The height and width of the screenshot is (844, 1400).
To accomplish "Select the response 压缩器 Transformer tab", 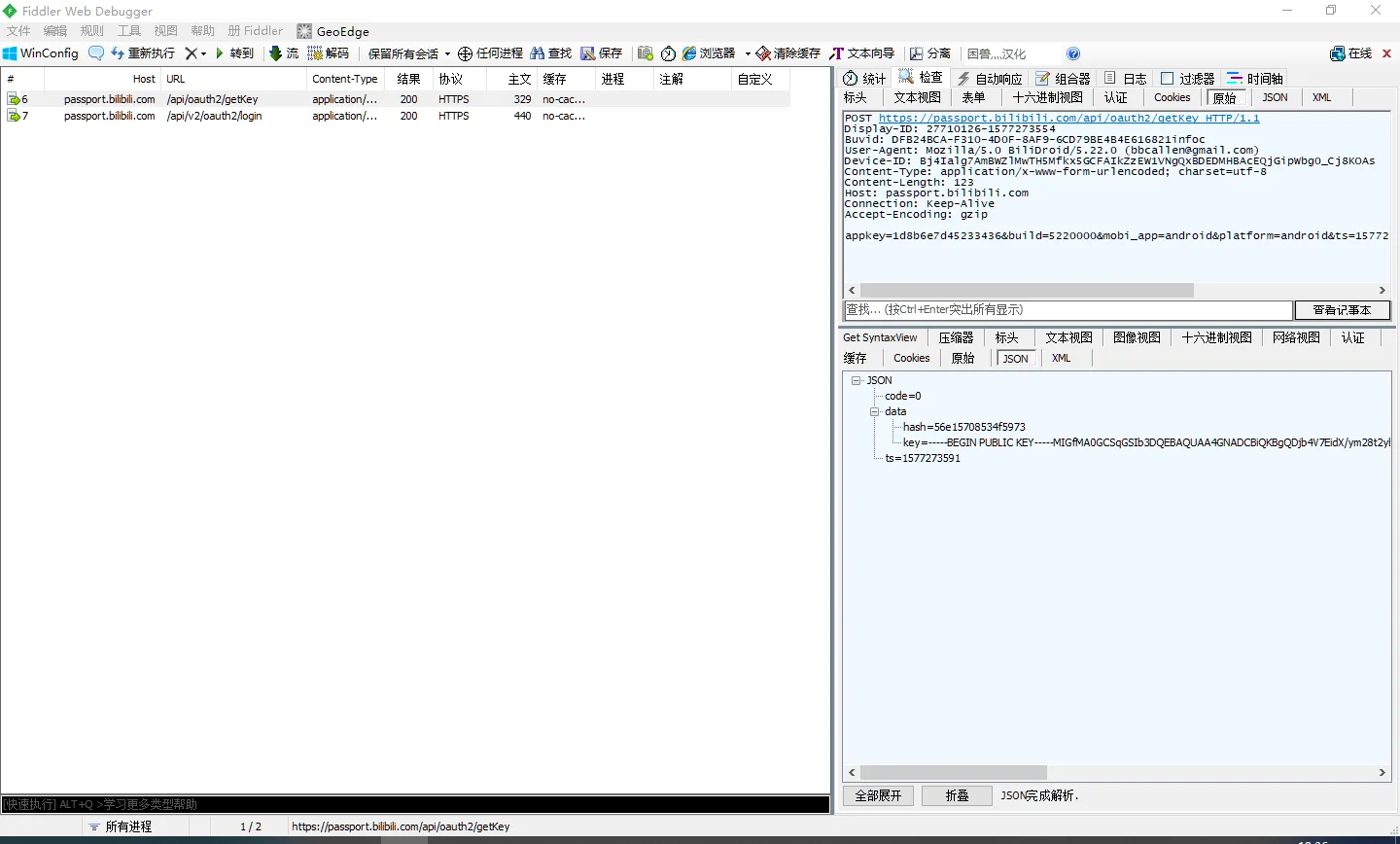I will [956, 337].
